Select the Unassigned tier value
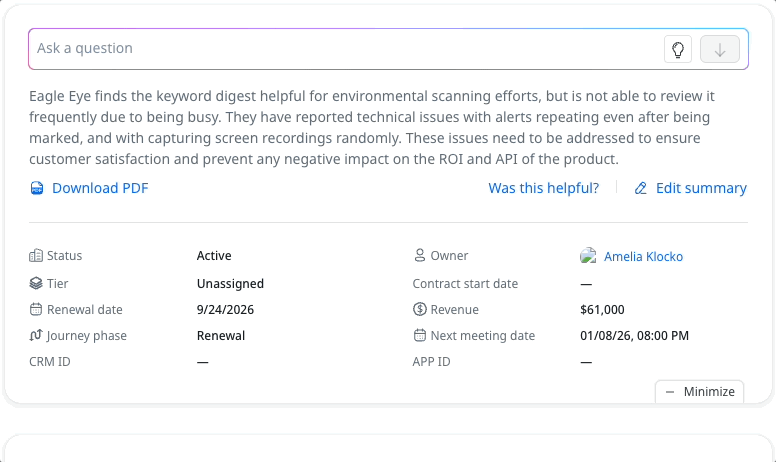 point(230,284)
